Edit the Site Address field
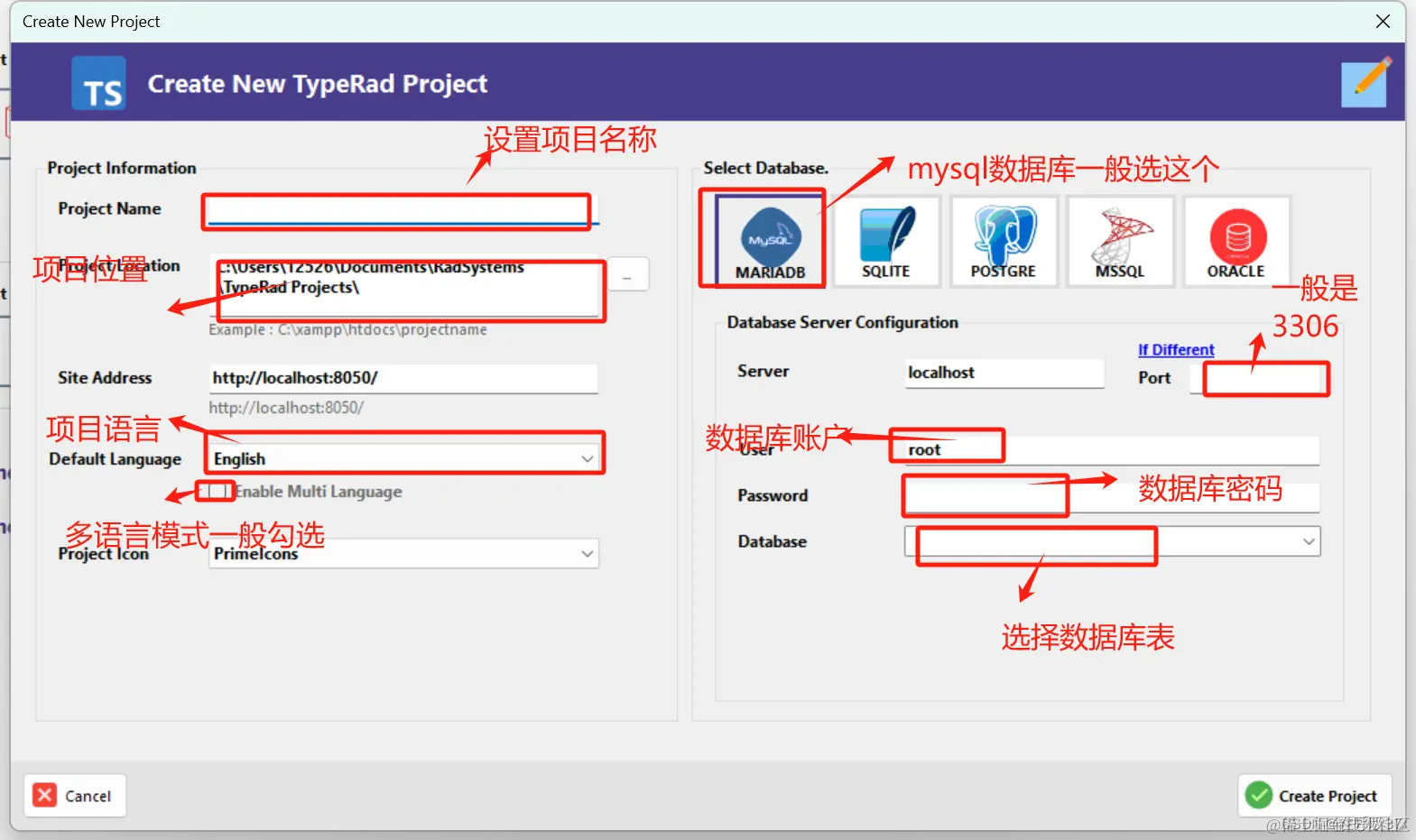 [x=403, y=378]
